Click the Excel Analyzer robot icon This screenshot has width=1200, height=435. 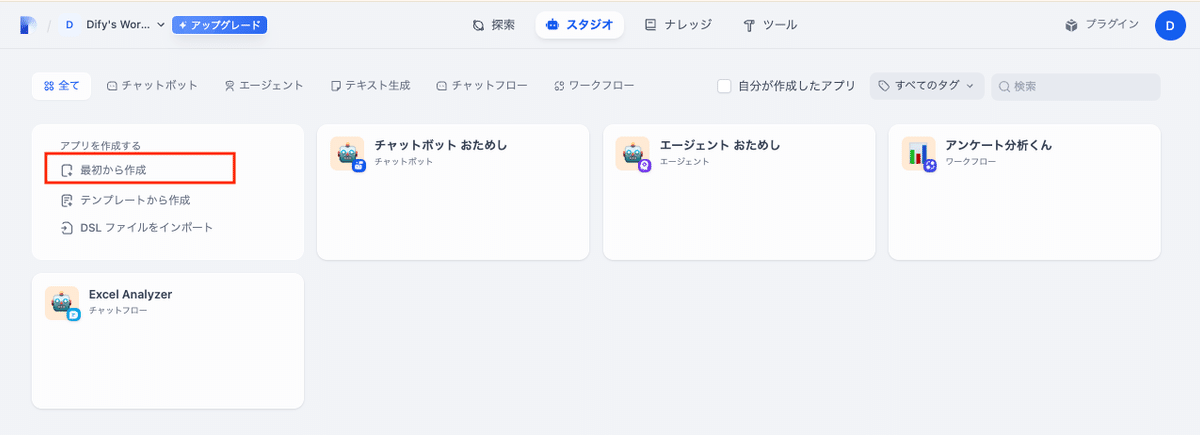click(x=63, y=303)
